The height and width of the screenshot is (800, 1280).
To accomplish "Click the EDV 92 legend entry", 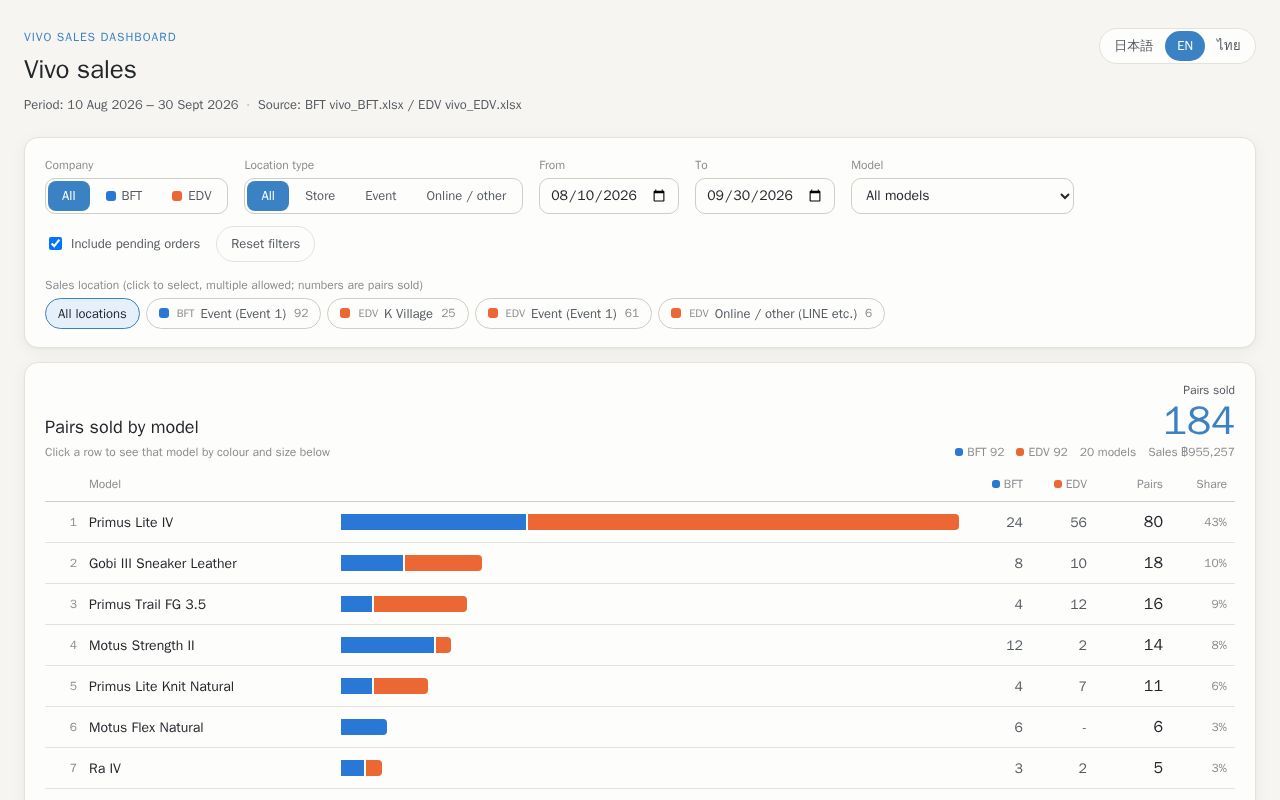I will tap(1042, 452).
